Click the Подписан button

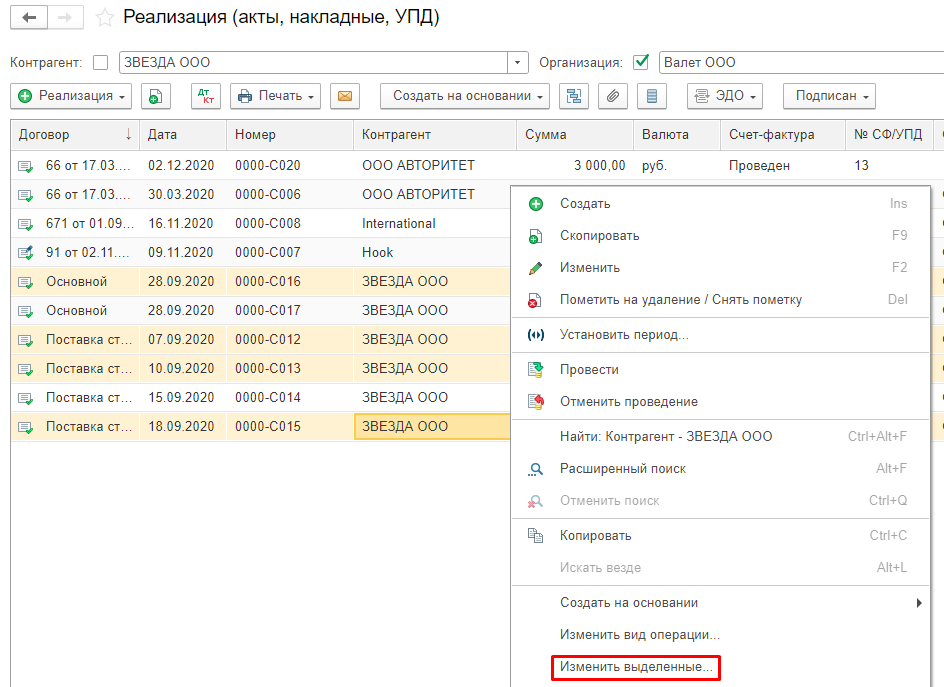pyautogui.click(x=829, y=96)
